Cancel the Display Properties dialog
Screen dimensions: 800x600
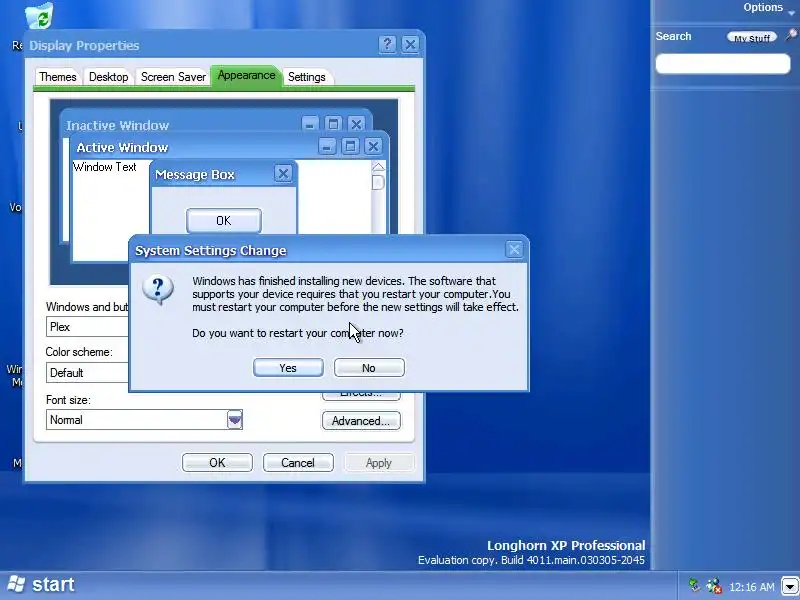[298, 463]
